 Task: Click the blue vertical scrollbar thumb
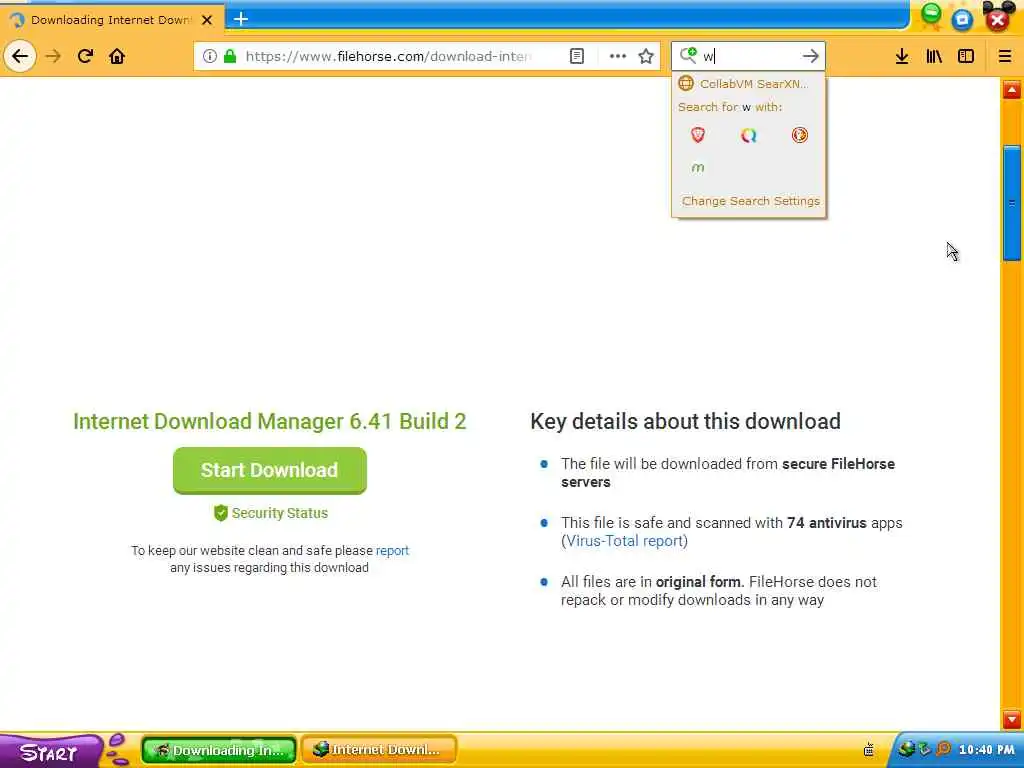point(1012,203)
